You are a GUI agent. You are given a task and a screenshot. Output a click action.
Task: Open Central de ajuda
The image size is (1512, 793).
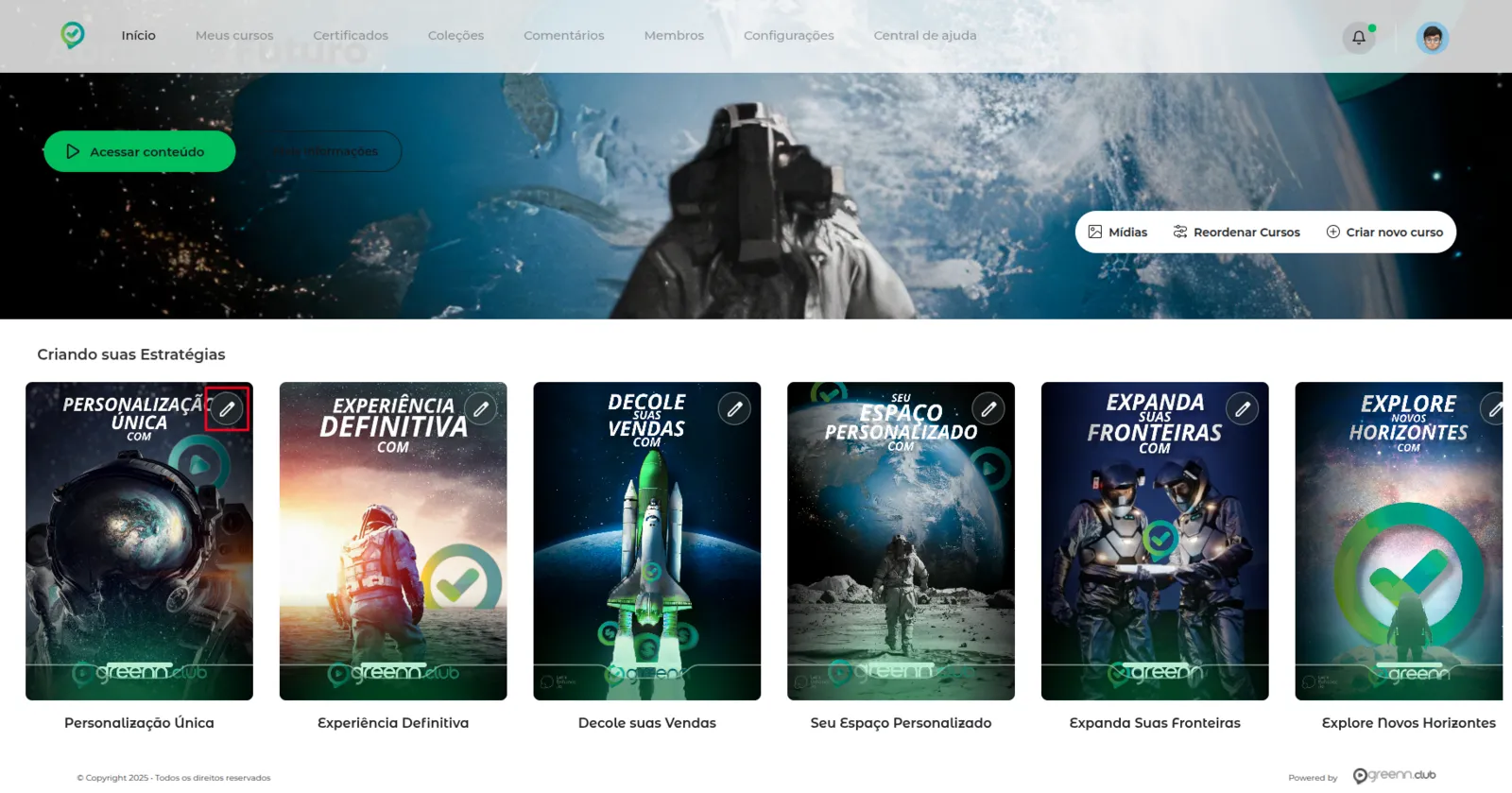click(925, 36)
